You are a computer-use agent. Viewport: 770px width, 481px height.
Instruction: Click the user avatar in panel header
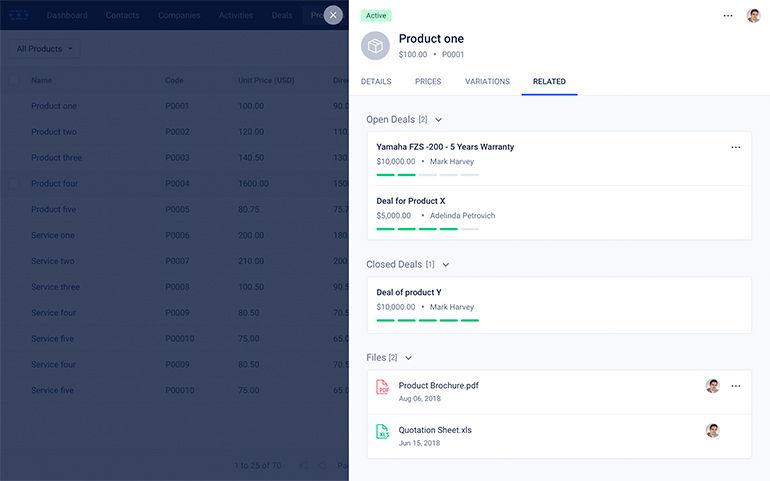[753, 16]
